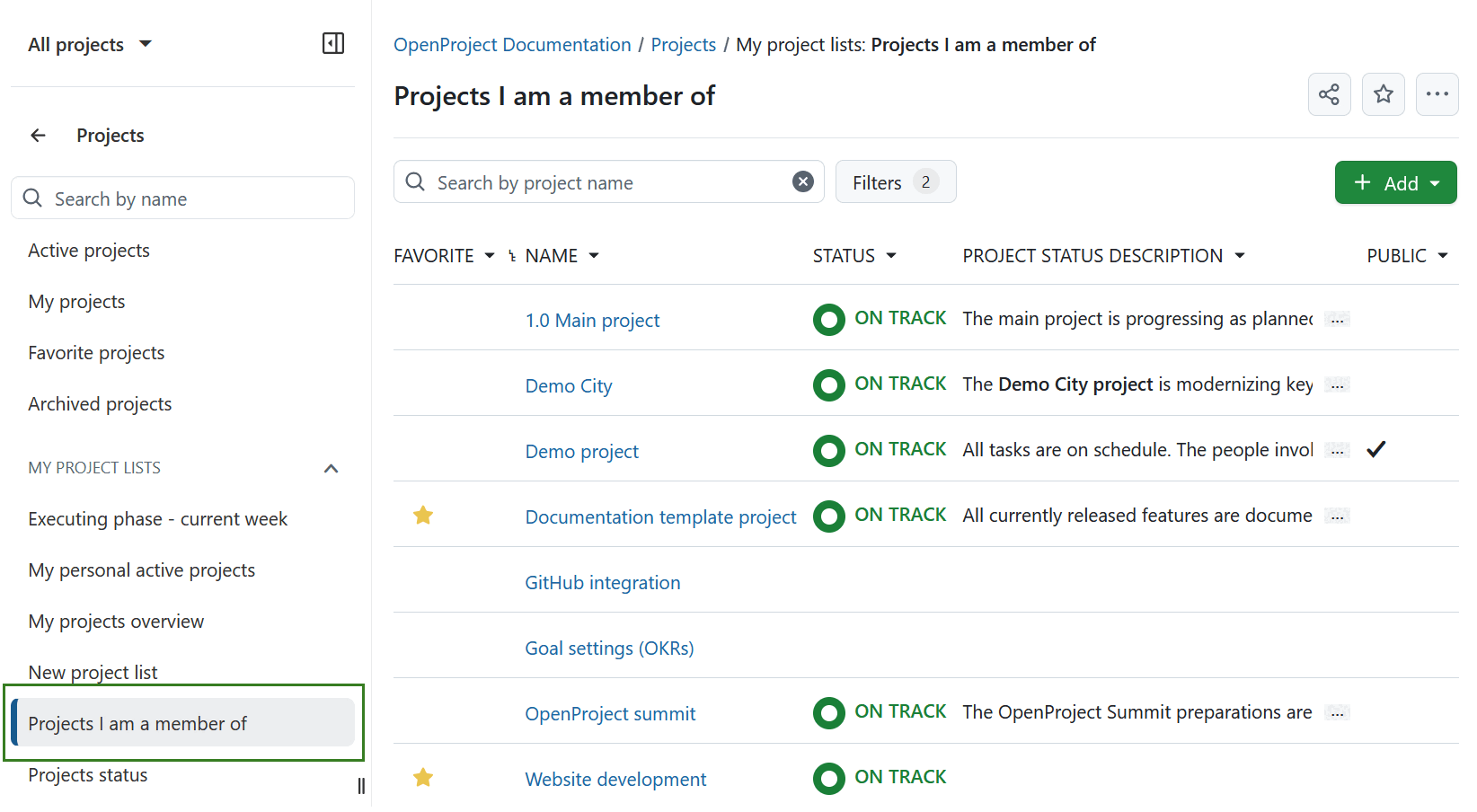Open the OpenProject summit project
Screen dimensions: 1477x812
tap(610, 713)
